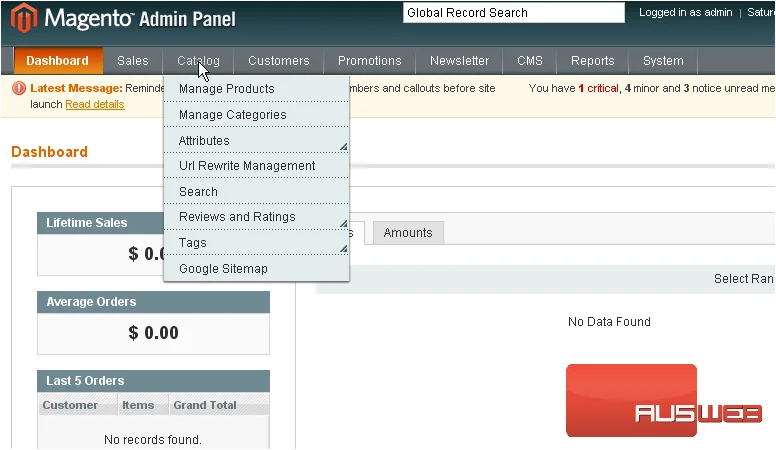Viewport: 776px width, 450px height.
Task: Open the CMS menu
Action: [530, 61]
